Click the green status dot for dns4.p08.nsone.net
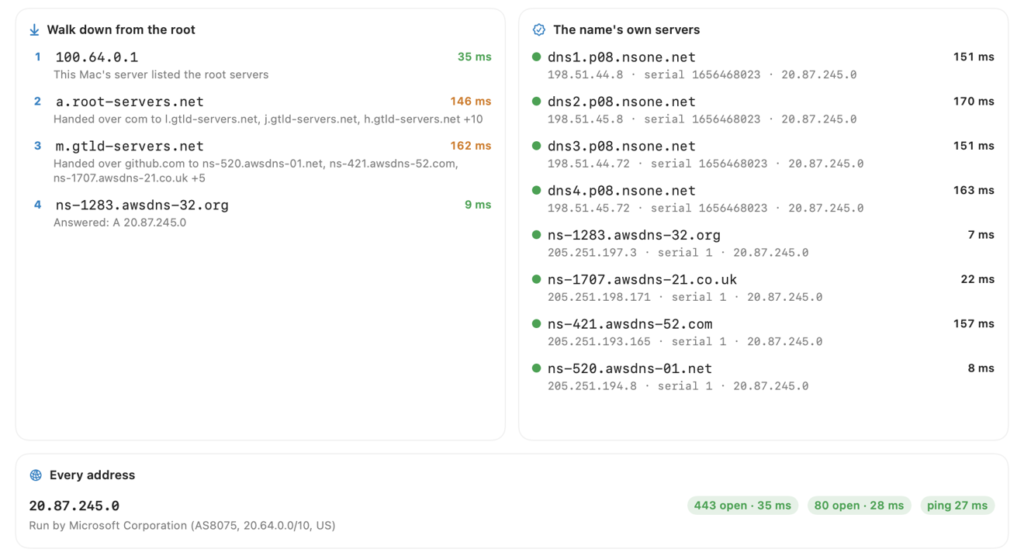1024x556 pixels. coord(536,190)
